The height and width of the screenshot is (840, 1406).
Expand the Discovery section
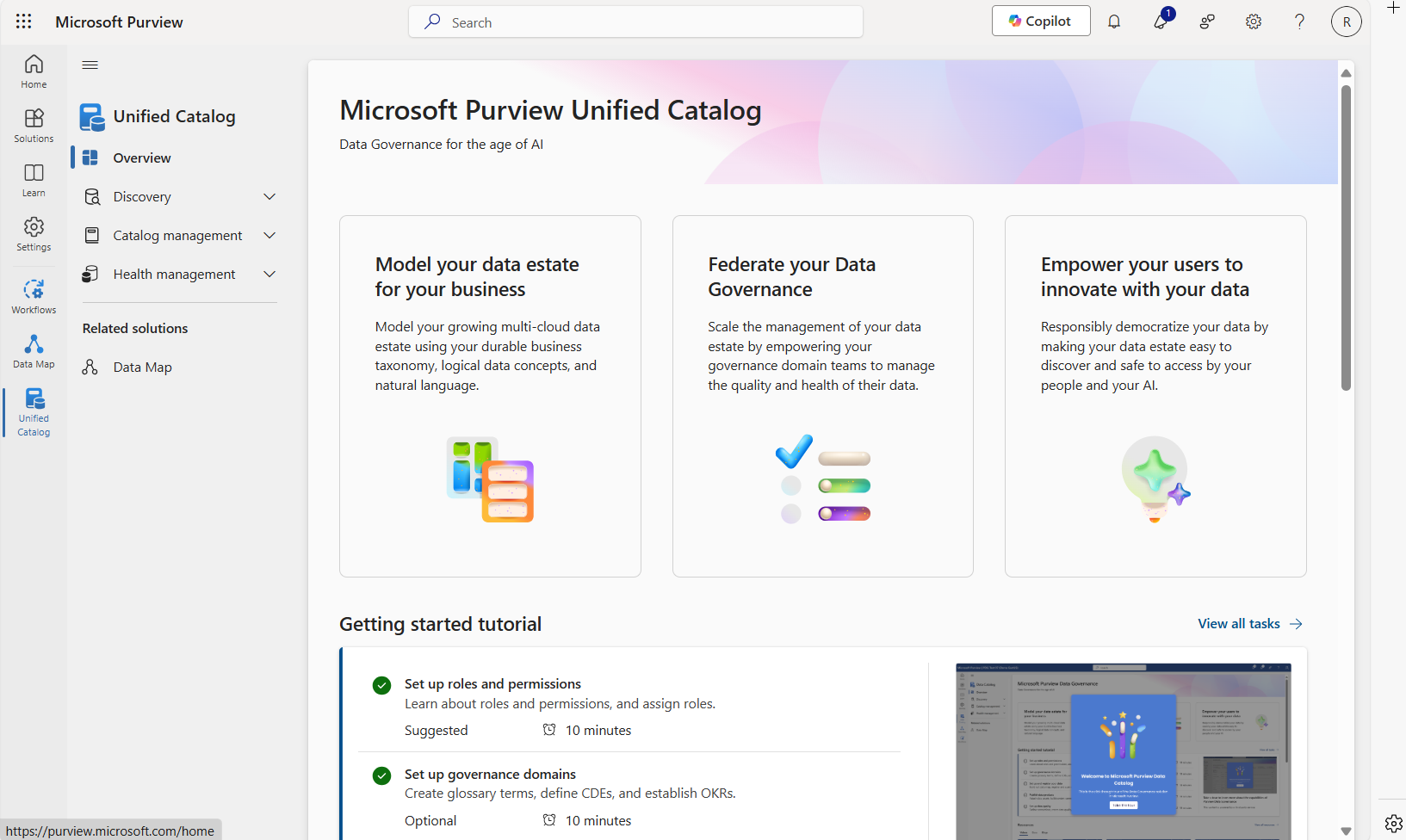tap(269, 196)
